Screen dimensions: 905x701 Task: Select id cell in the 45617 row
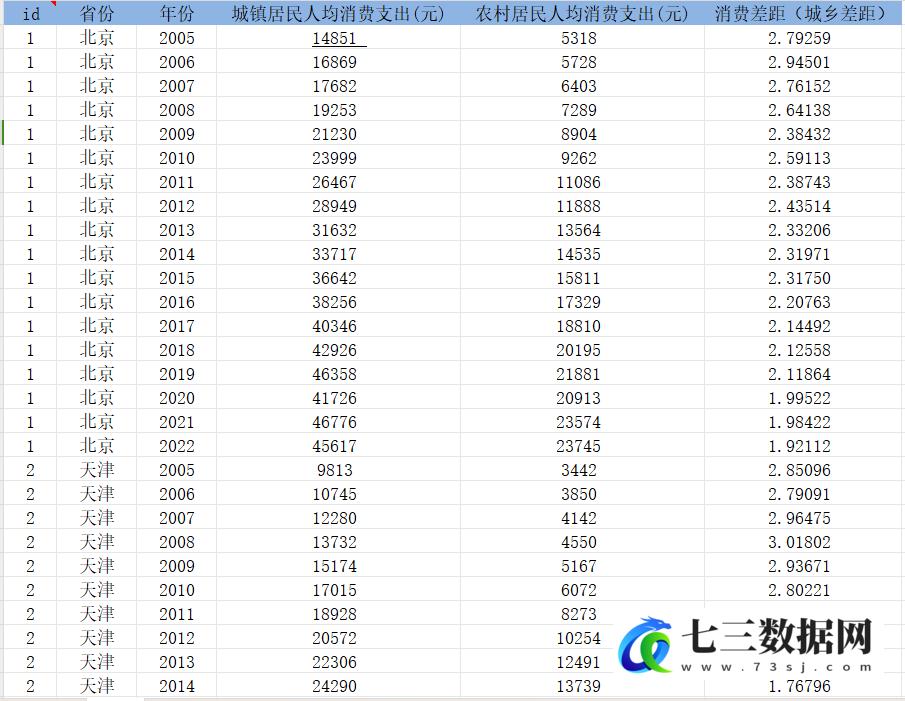(x=31, y=447)
